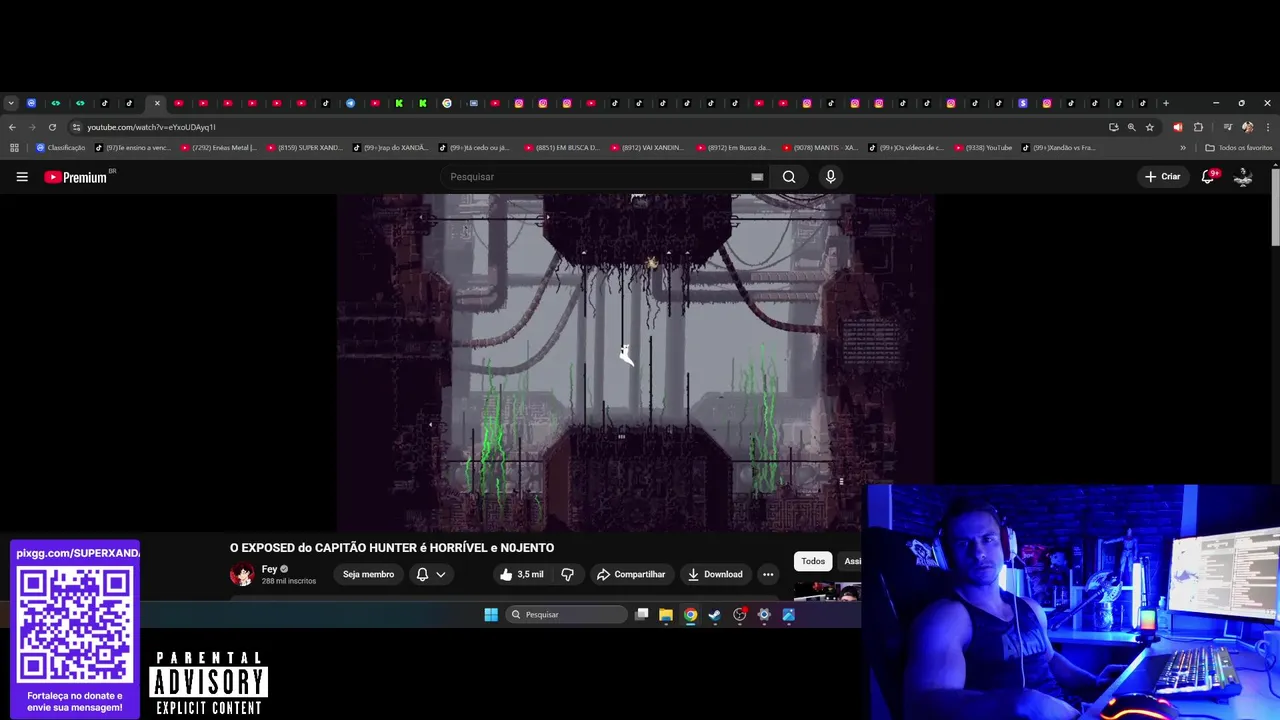
Task: Open the first recommended video thumbnail under Todos
Action: pyautogui.click(x=827, y=592)
